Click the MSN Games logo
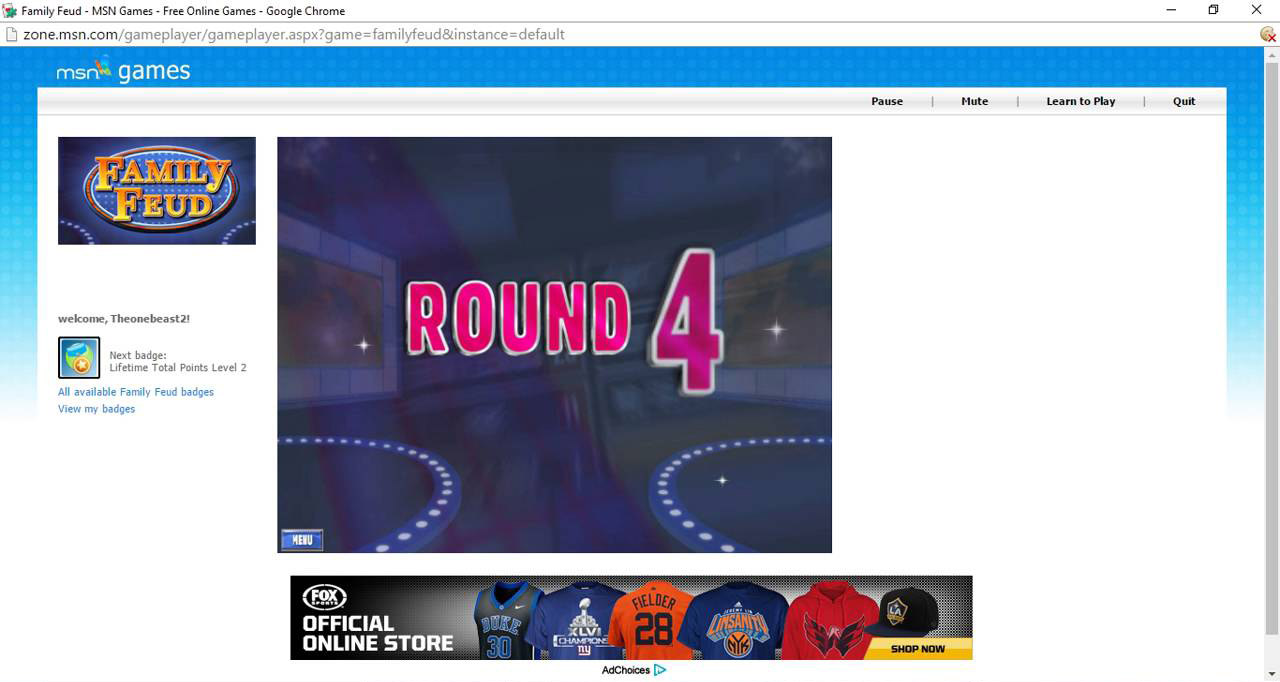The height and width of the screenshot is (682, 1280). point(123,70)
